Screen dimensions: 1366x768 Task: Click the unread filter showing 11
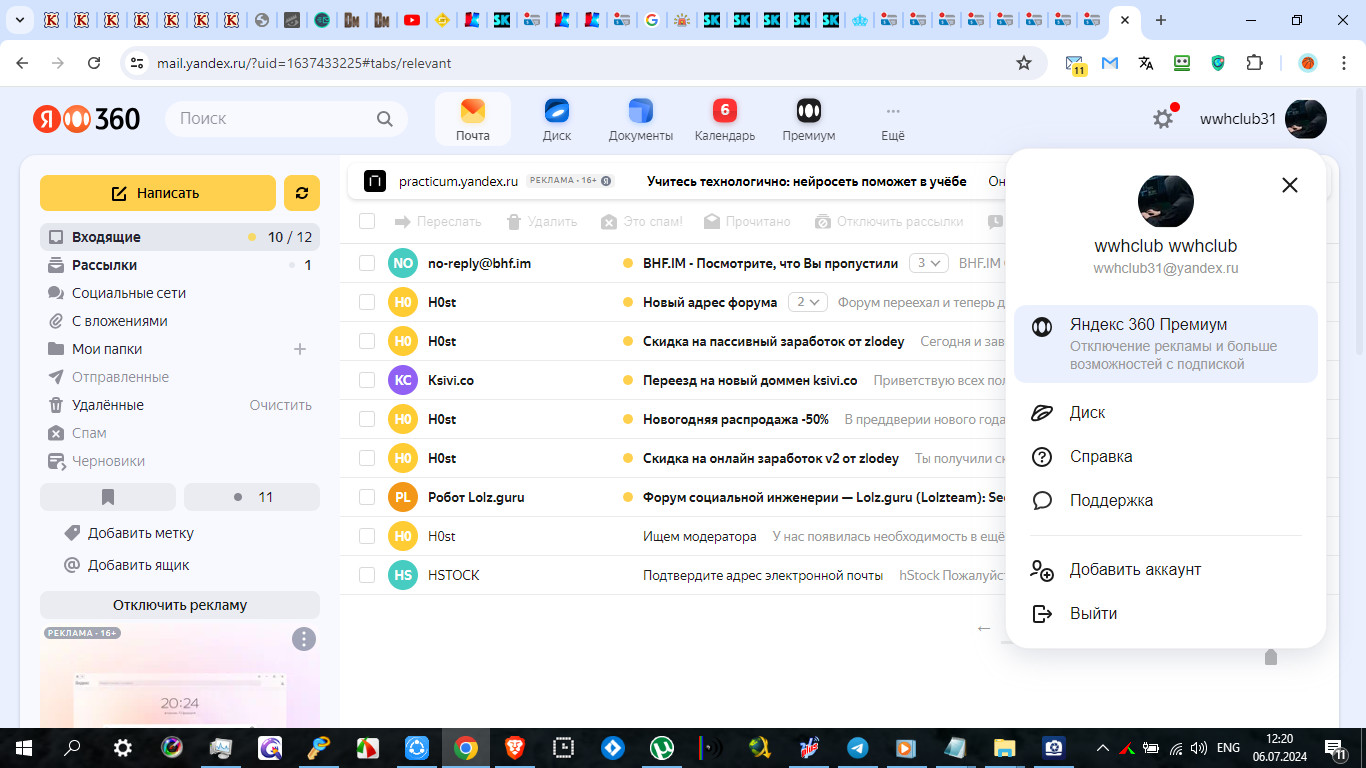click(x=252, y=497)
